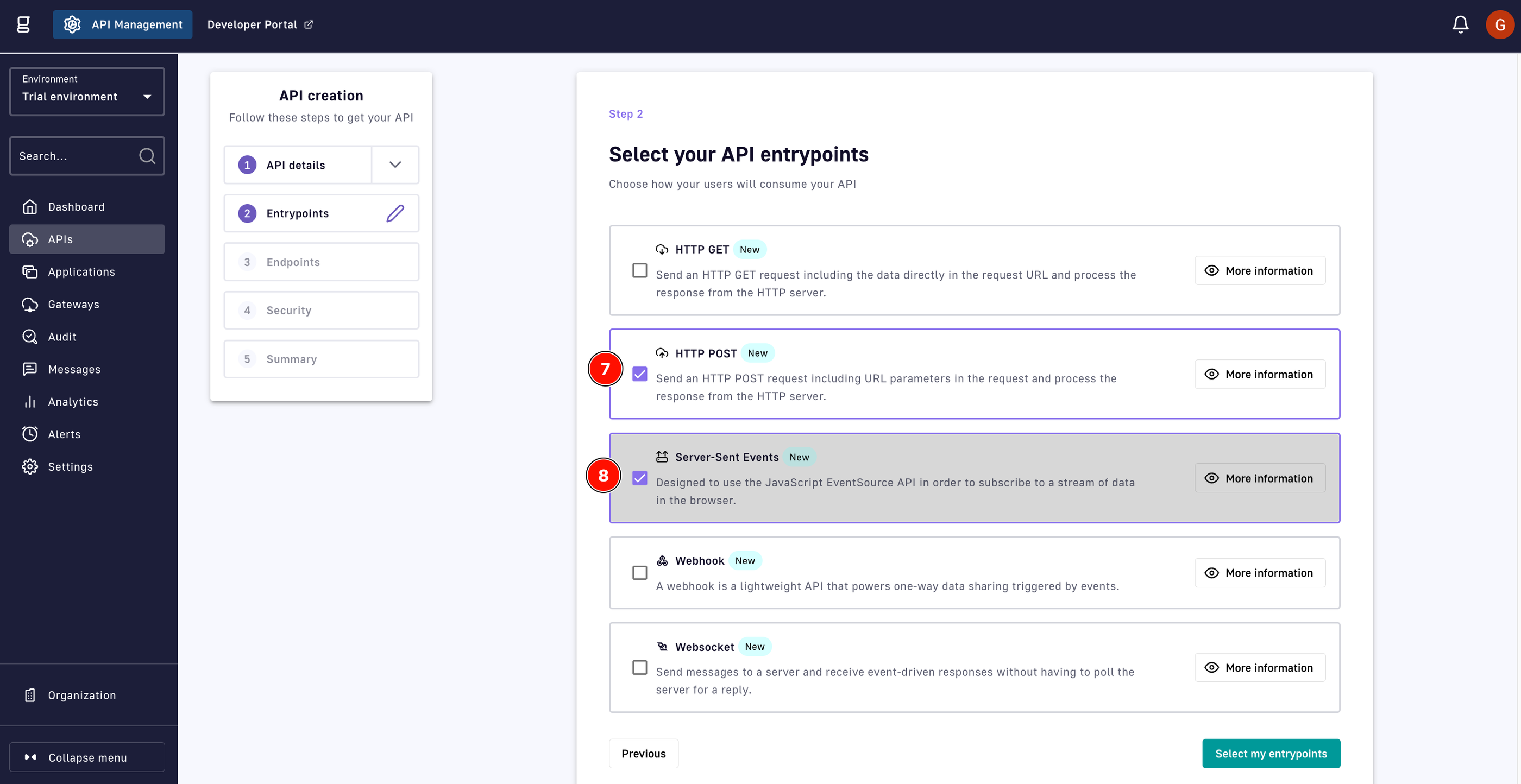Screen dimensions: 1521x784
Task: Click the Settings gear icon in sidebar
Action: coord(29,466)
